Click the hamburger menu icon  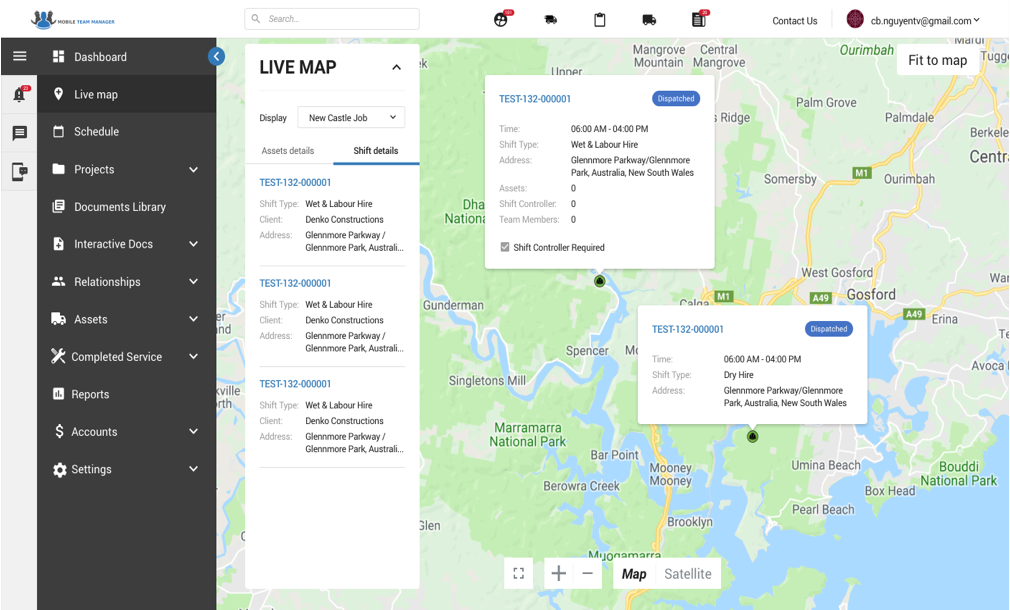[x=19, y=57]
